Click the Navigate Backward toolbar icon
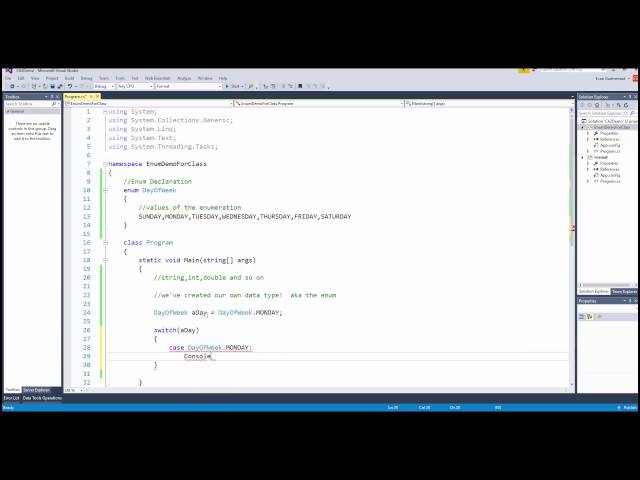Screen dimensions: 640x480 tap(12, 86)
